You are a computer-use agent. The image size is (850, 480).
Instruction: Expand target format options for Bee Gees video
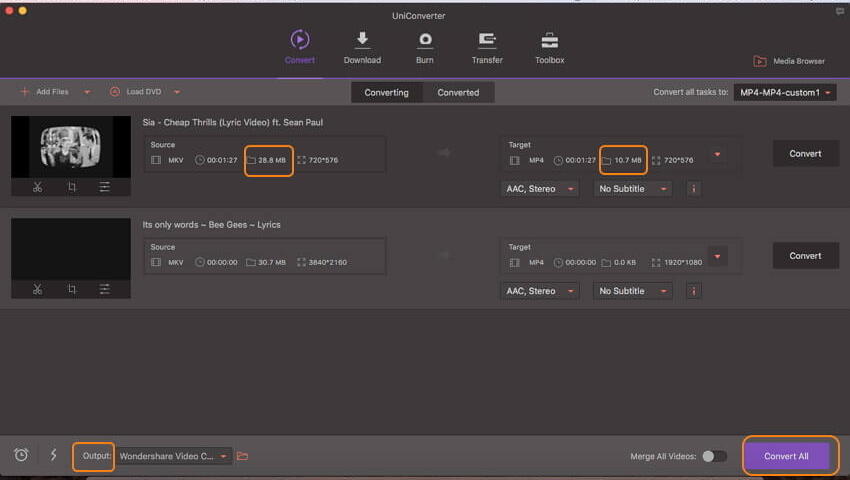[717, 256]
